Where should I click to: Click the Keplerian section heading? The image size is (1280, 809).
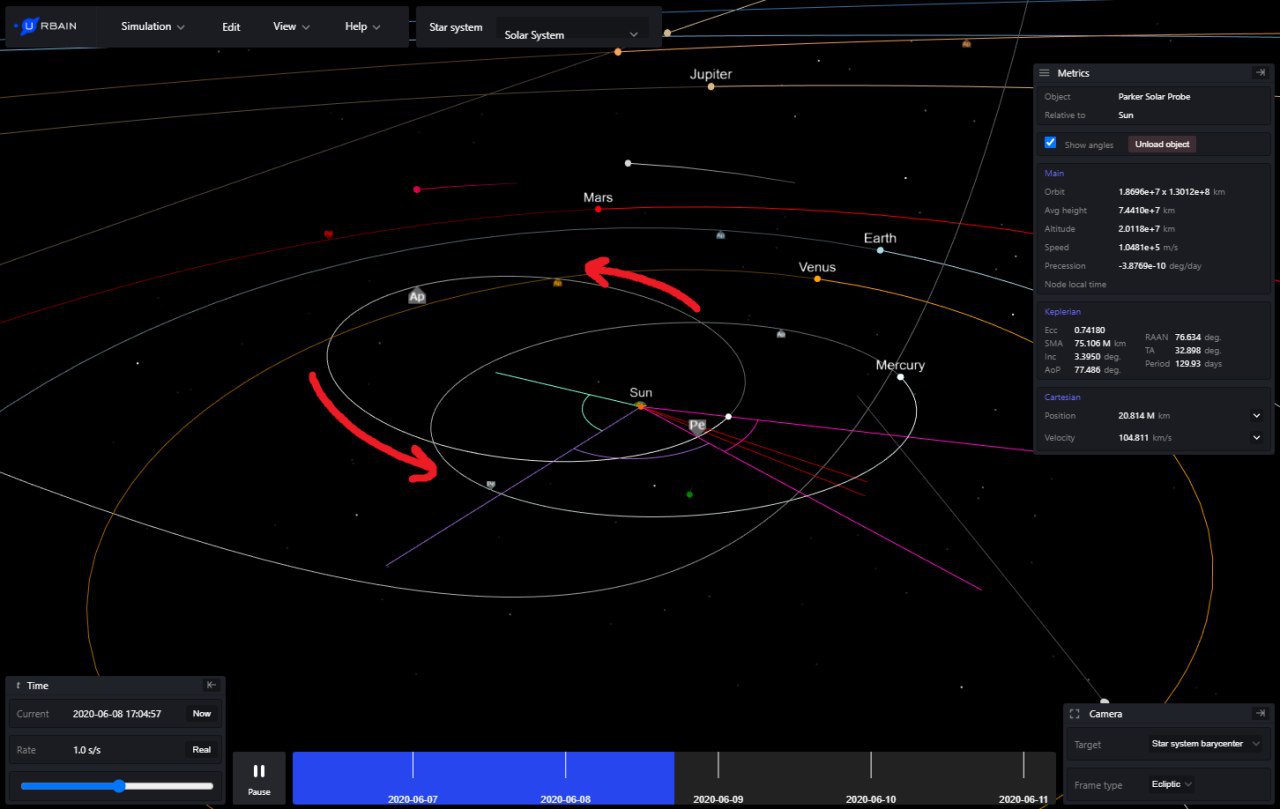(1063, 312)
